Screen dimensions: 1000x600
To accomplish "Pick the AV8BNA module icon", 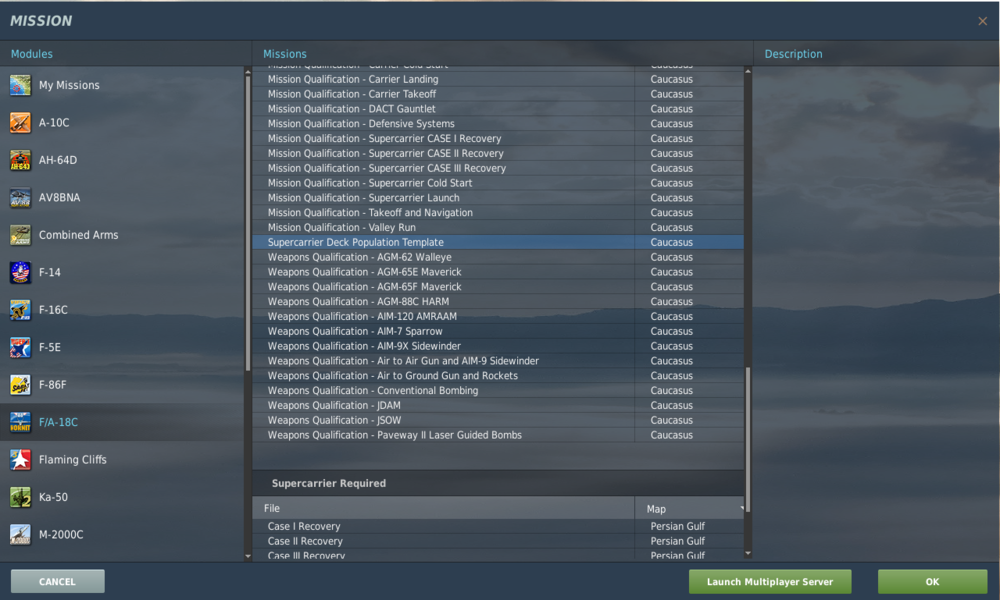I will point(20,198).
